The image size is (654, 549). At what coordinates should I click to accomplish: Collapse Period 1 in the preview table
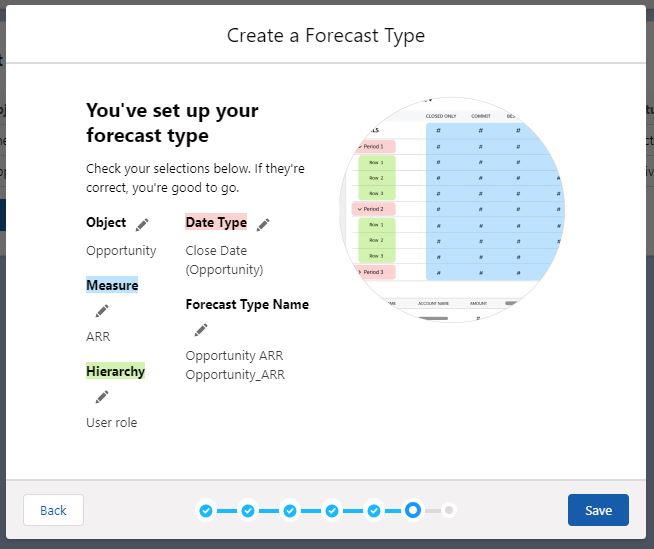pos(360,147)
